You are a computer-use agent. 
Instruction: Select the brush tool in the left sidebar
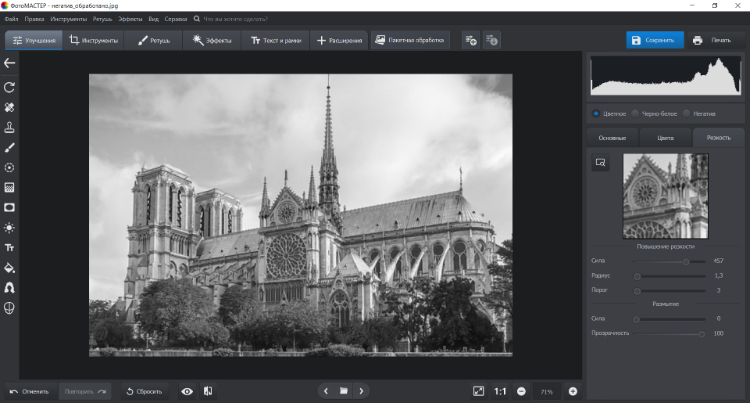[x=9, y=147]
